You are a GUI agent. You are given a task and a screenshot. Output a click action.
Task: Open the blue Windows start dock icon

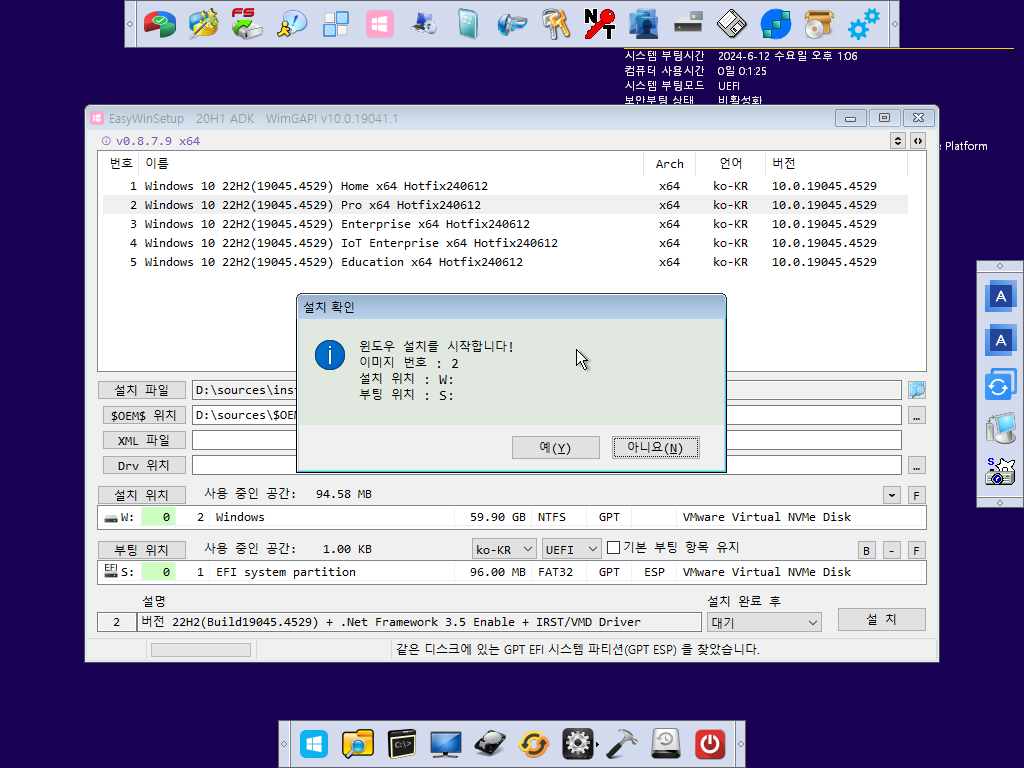coord(313,744)
